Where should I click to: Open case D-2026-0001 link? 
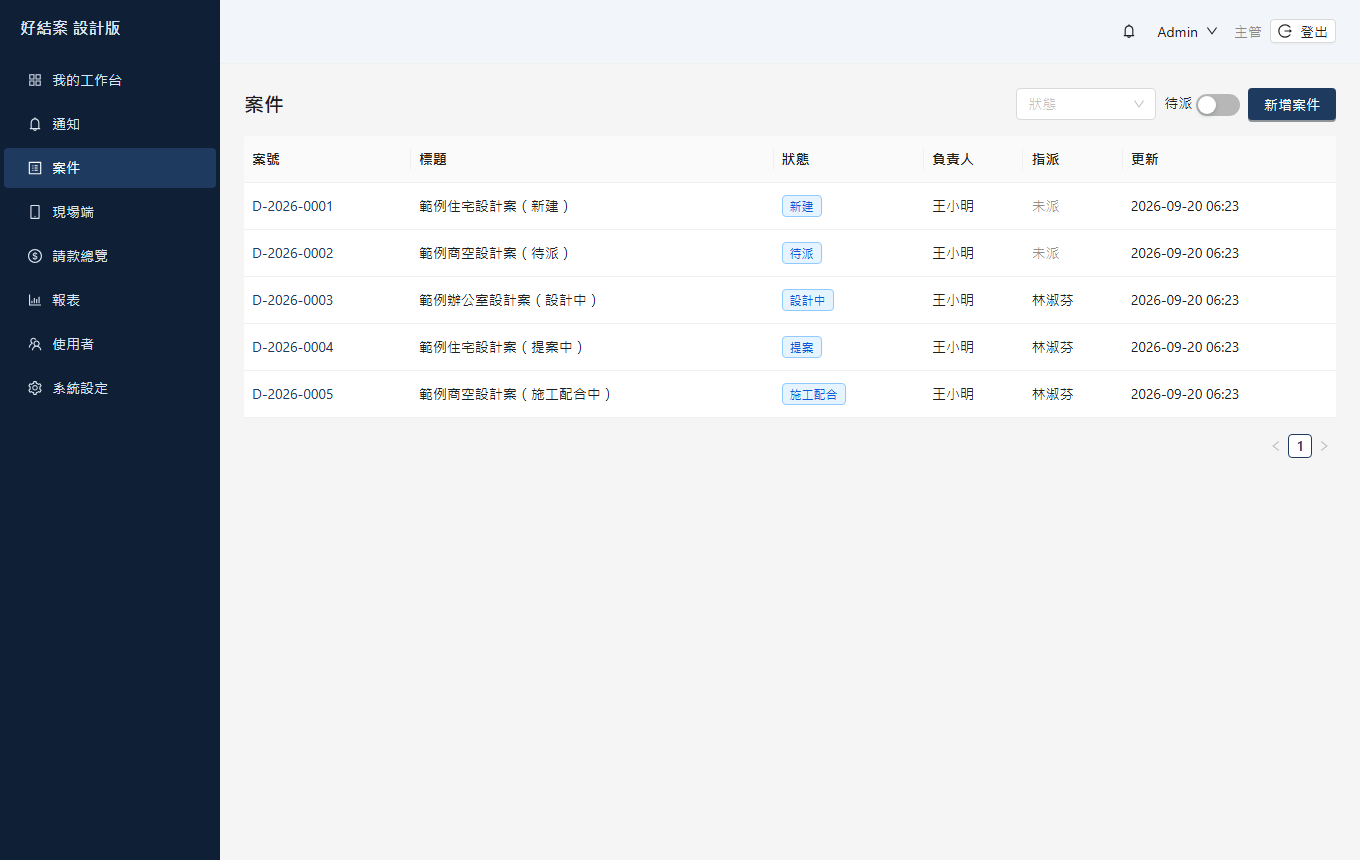tap(293, 206)
